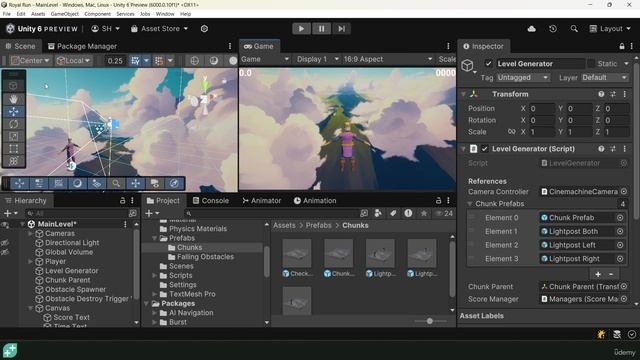Screen dimensions: 640x360
Task: Select the Rect tool in Scene toolbar
Action: coord(13,149)
